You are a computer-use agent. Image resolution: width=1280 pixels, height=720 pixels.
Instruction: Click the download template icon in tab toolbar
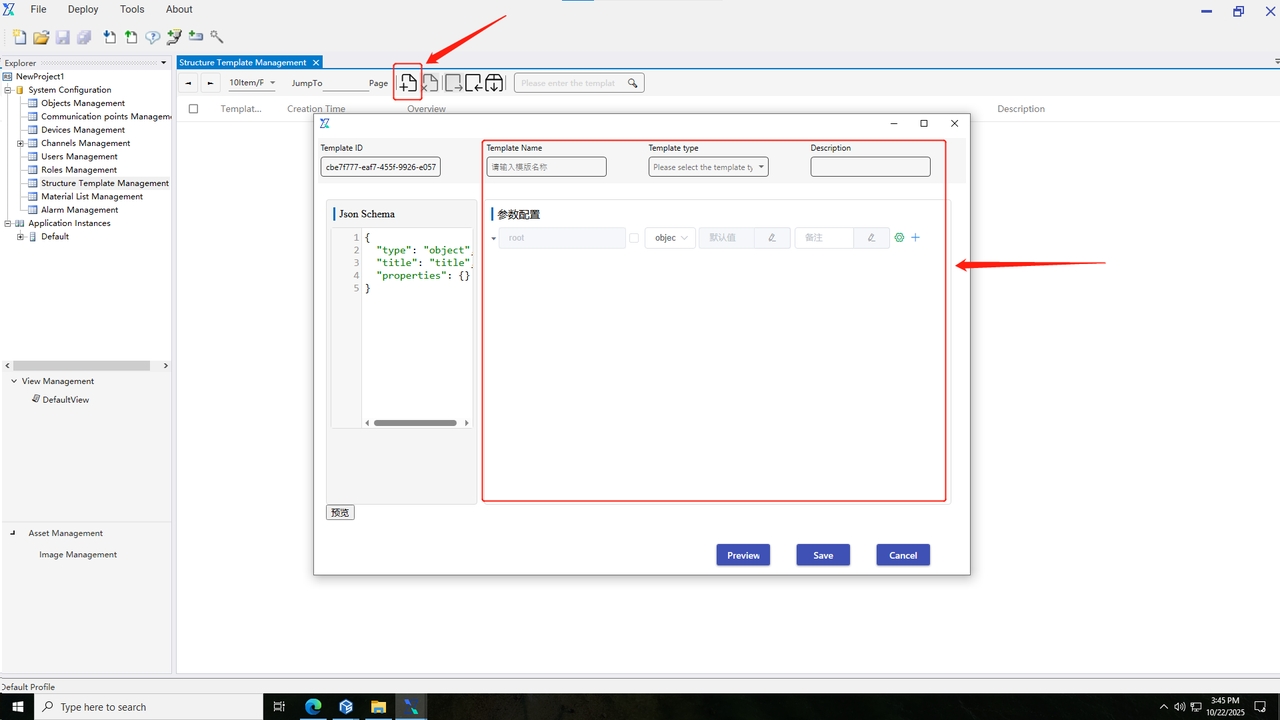click(x=494, y=83)
